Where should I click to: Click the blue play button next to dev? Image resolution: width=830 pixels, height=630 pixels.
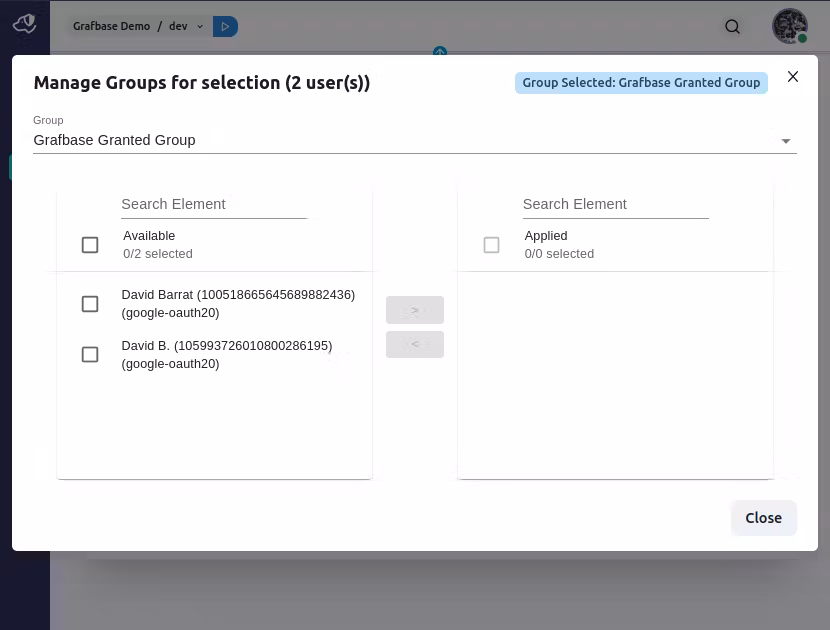click(x=225, y=26)
